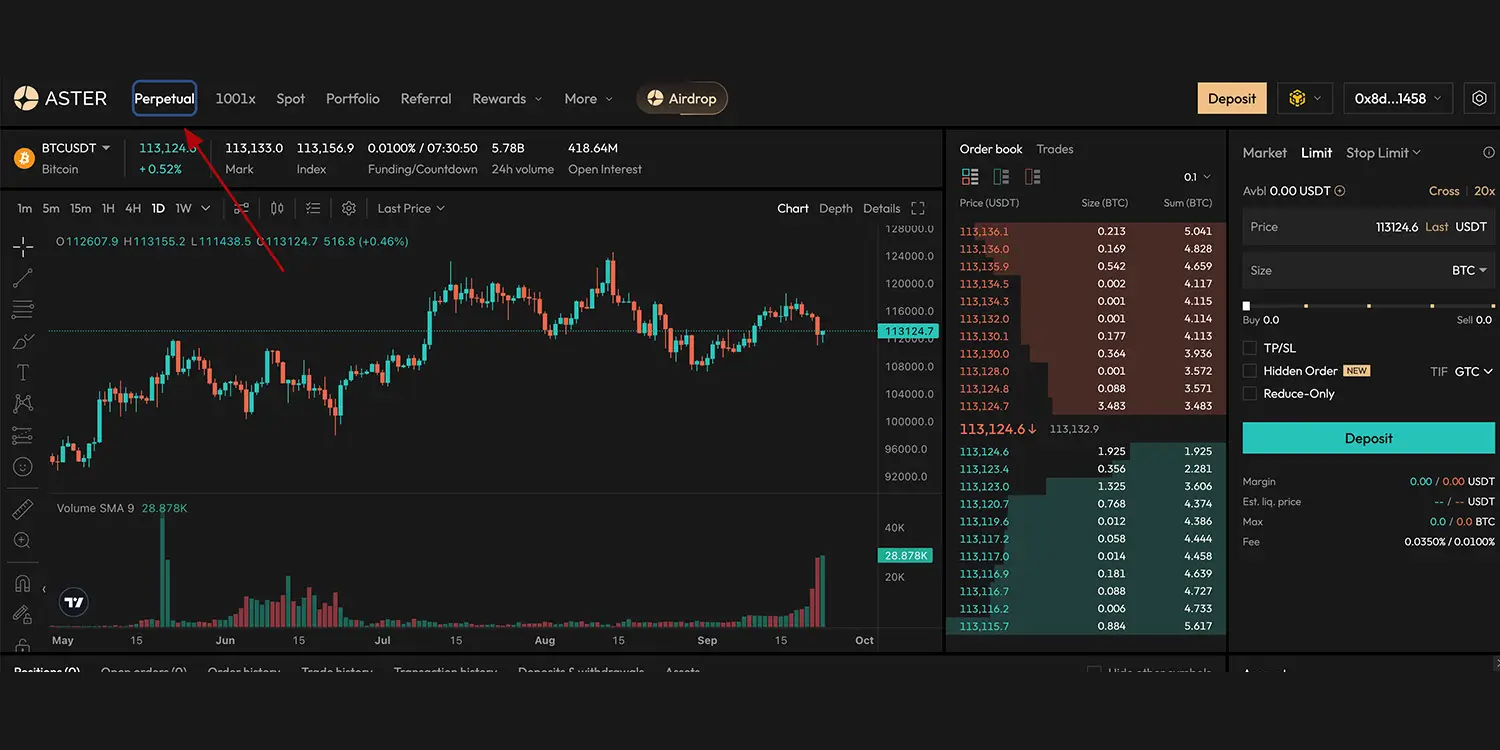Open the emoji sticker drawing tool
The width and height of the screenshot is (1500, 750).
[x=23, y=467]
